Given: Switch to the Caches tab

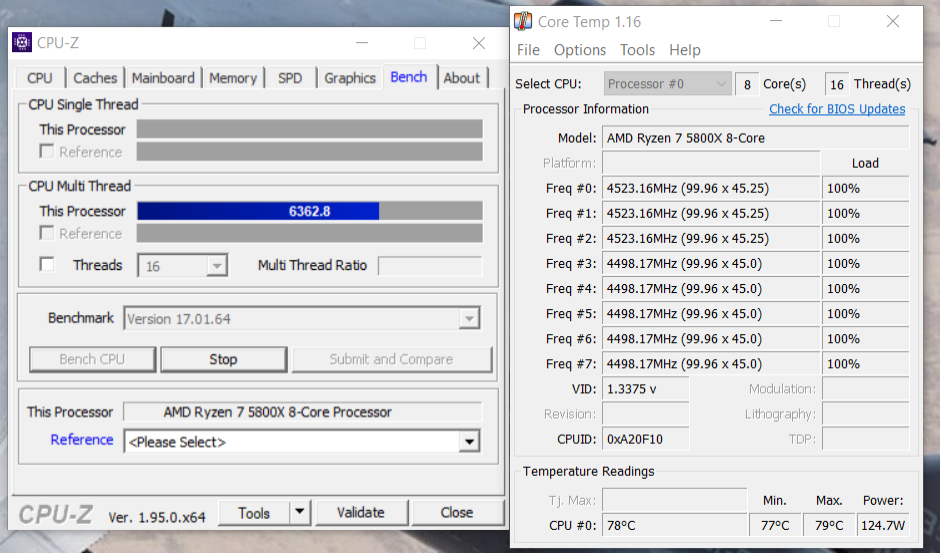Looking at the screenshot, I should (x=95, y=78).
